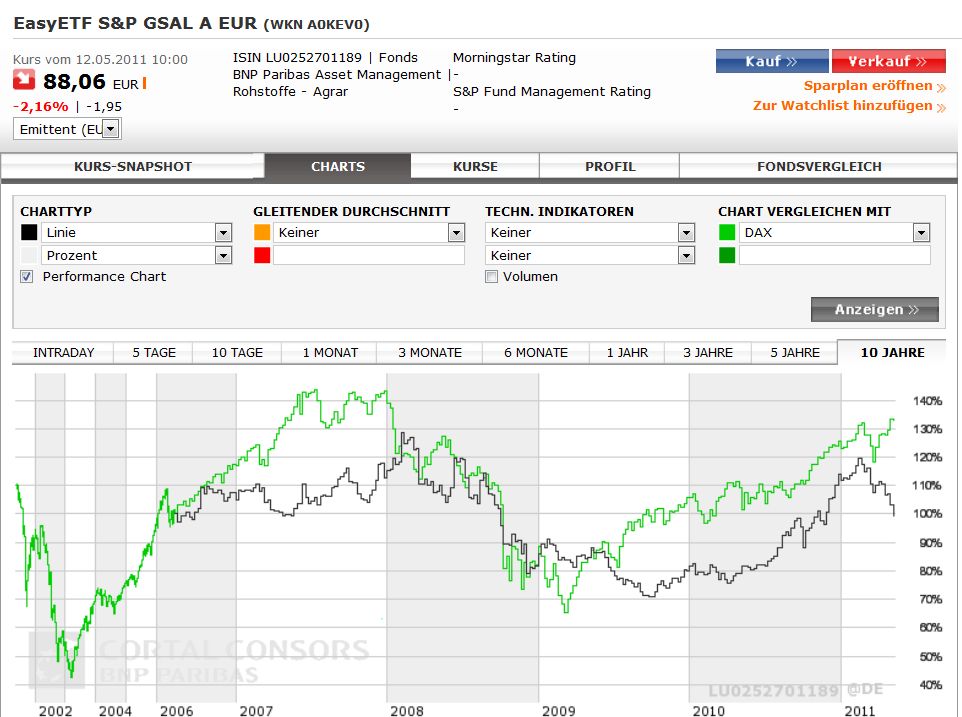Click the 140% label on chart axis
962x717 pixels.
pos(927,401)
